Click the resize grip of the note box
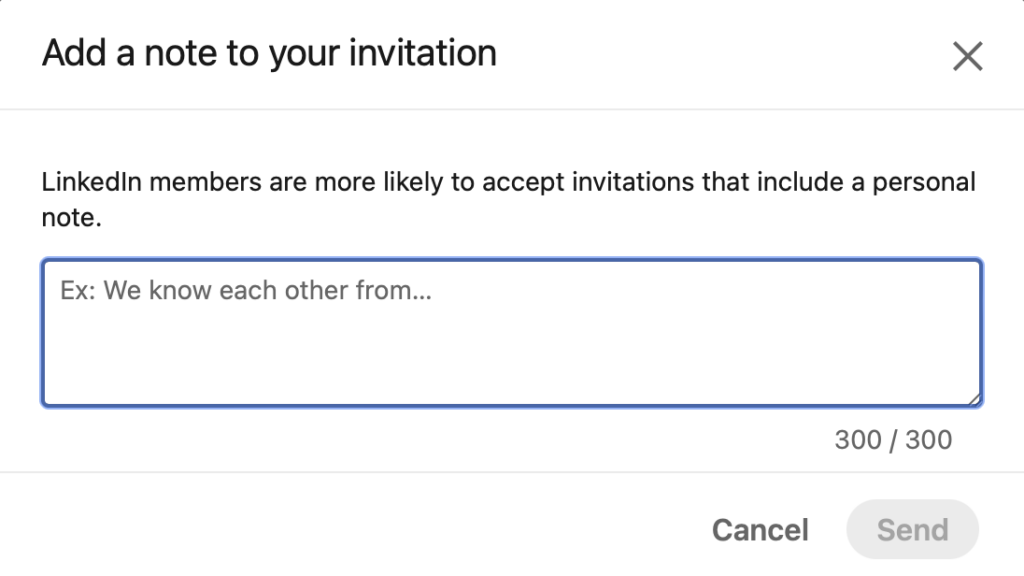 (974, 399)
